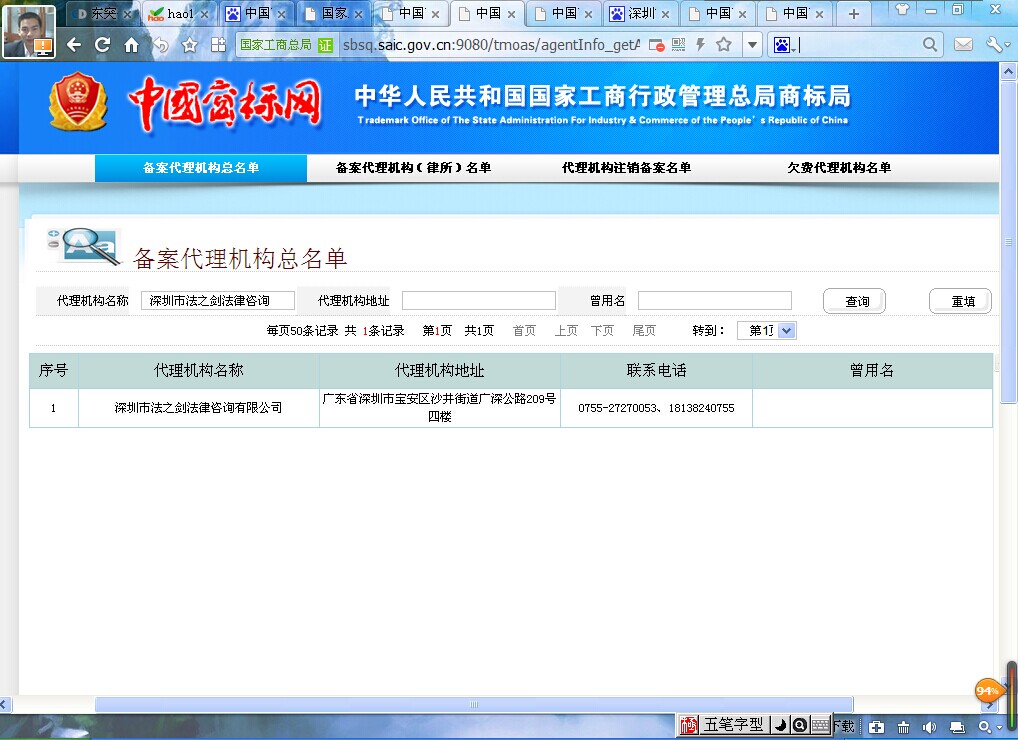The width and height of the screenshot is (1018, 740).
Task: Select the phone cell 0755-27270053
Action: click(x=656, y=408)
